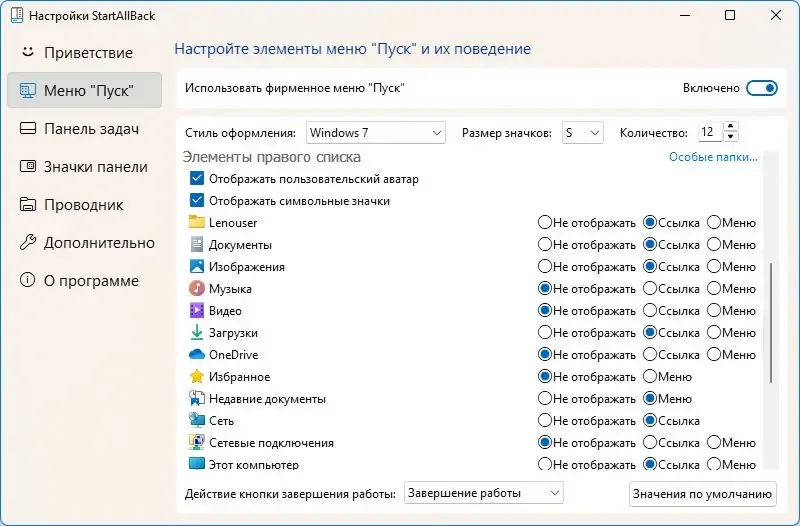Increase Количество with the up stepper arrow
Screen dimensions: 800x526
[x=731, y=127]
